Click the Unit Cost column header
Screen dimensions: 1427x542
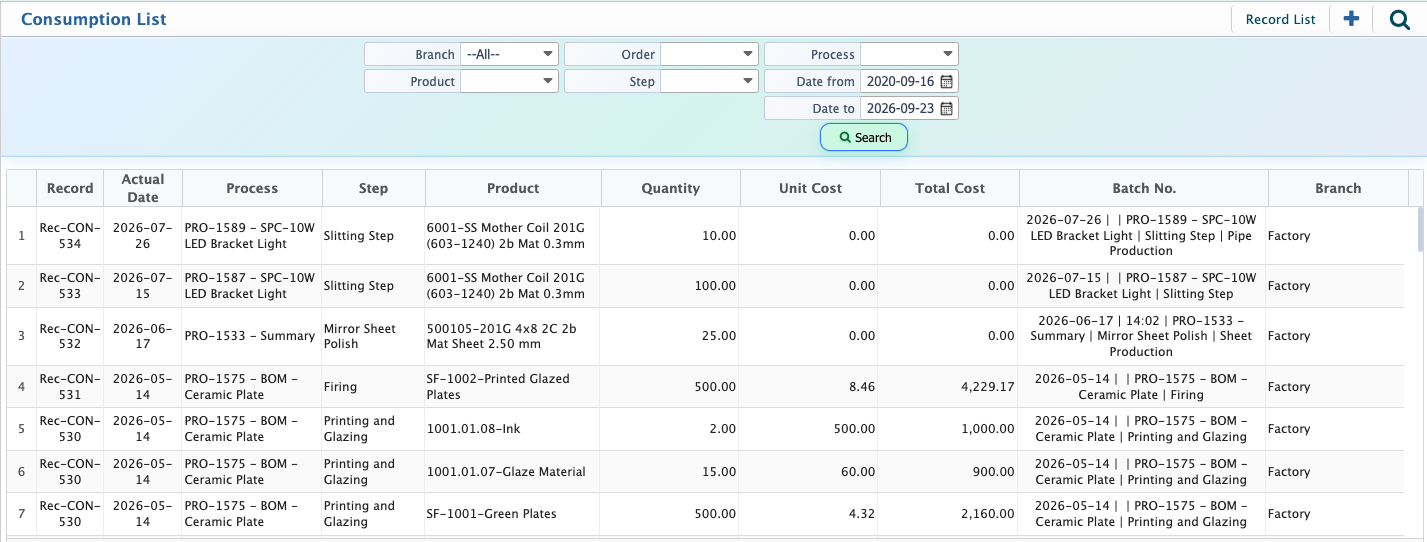[810, 188]
